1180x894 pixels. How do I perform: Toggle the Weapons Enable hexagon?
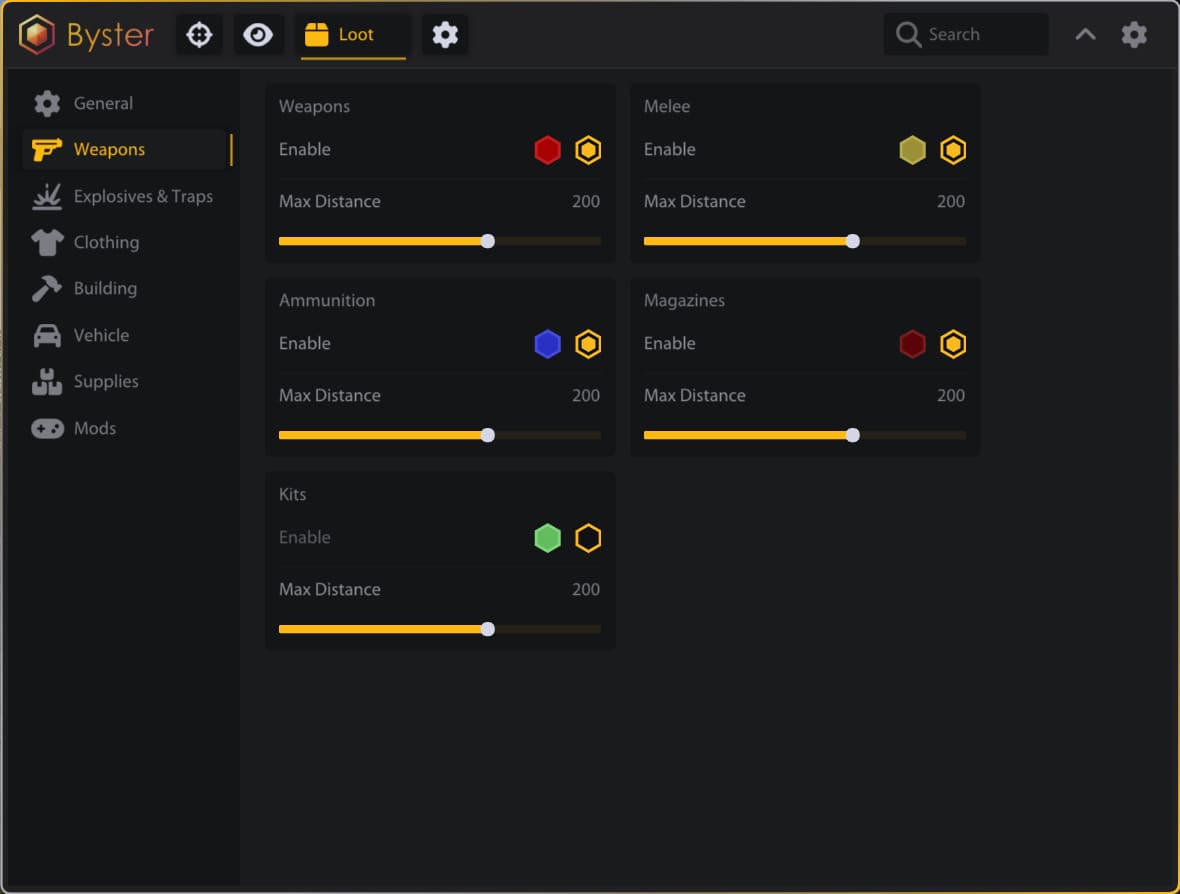click(x=588, y=150)
